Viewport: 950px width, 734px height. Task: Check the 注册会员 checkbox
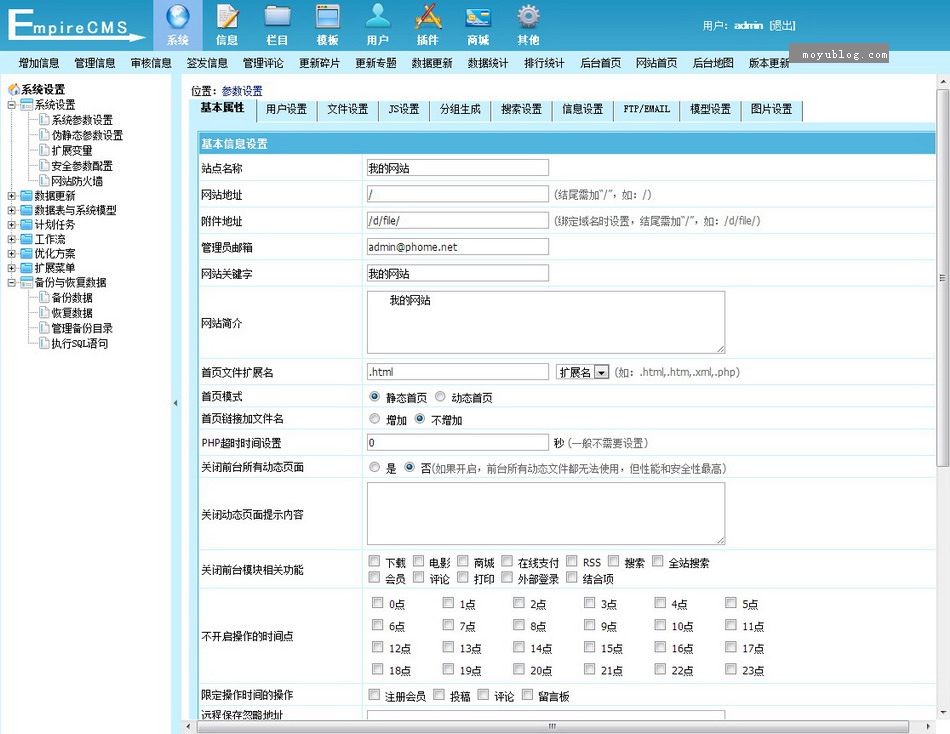[x=375, y=695]
